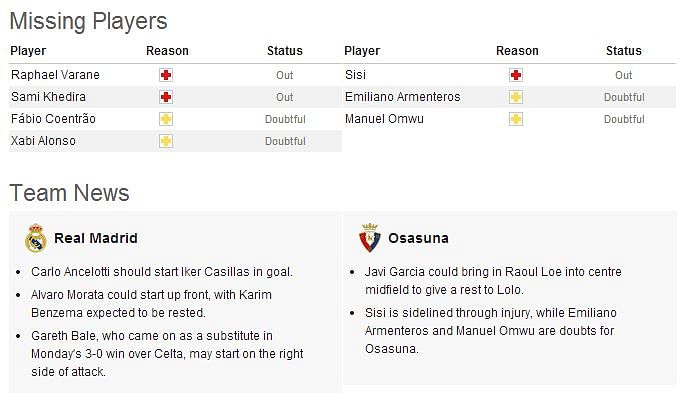Click Fábio Coentrão's yellow doubtful icon
Image resolution: width=683 pixels, height=393 pixels.
click(x=166, y=119)
